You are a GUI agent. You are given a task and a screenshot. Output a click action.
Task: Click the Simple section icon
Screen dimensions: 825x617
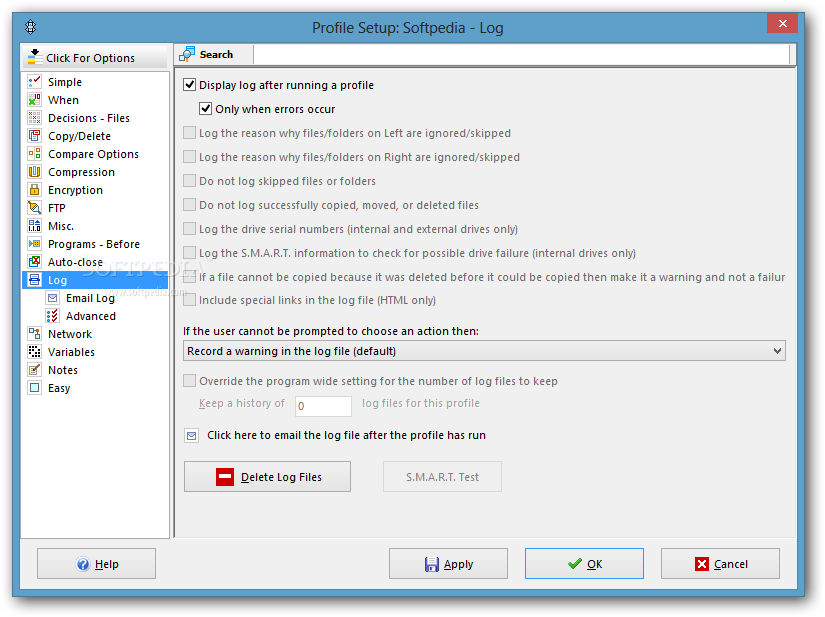[34, 82]
